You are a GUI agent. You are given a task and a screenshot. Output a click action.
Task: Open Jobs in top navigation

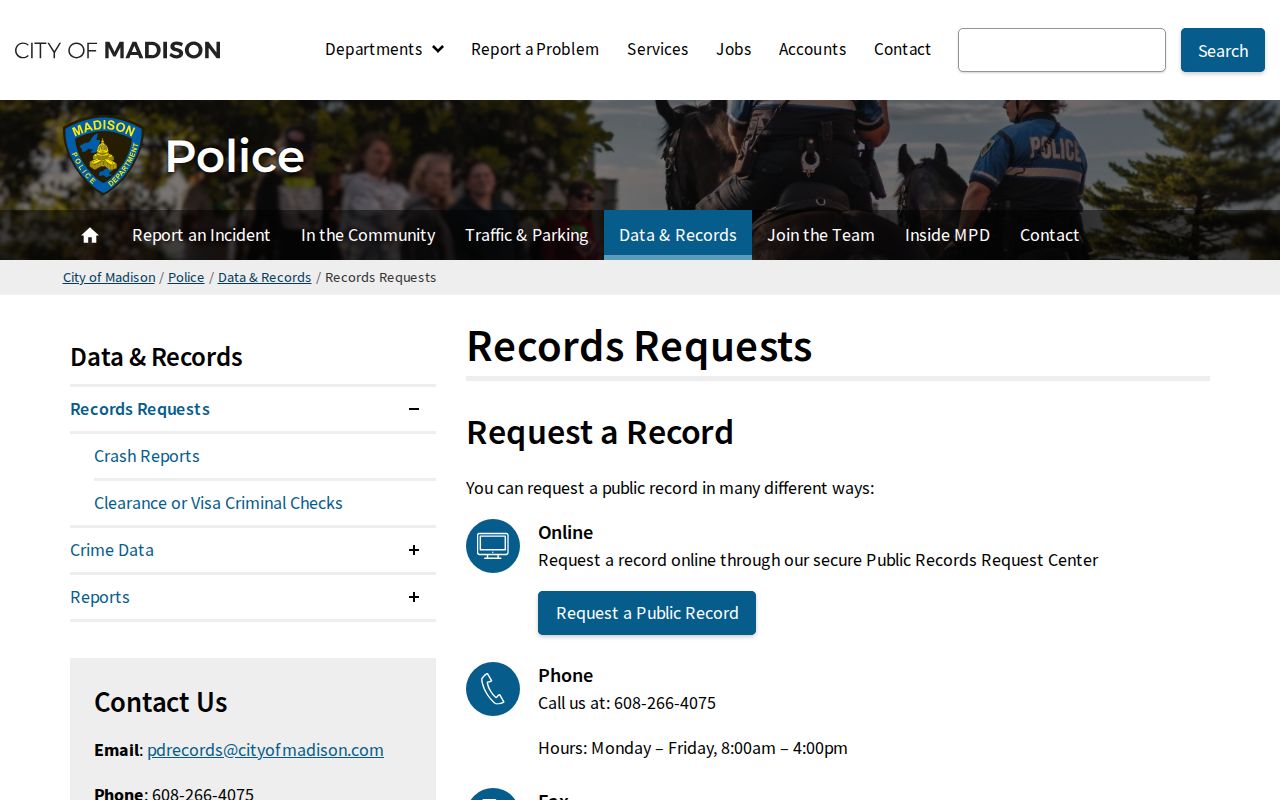[733, 49]
